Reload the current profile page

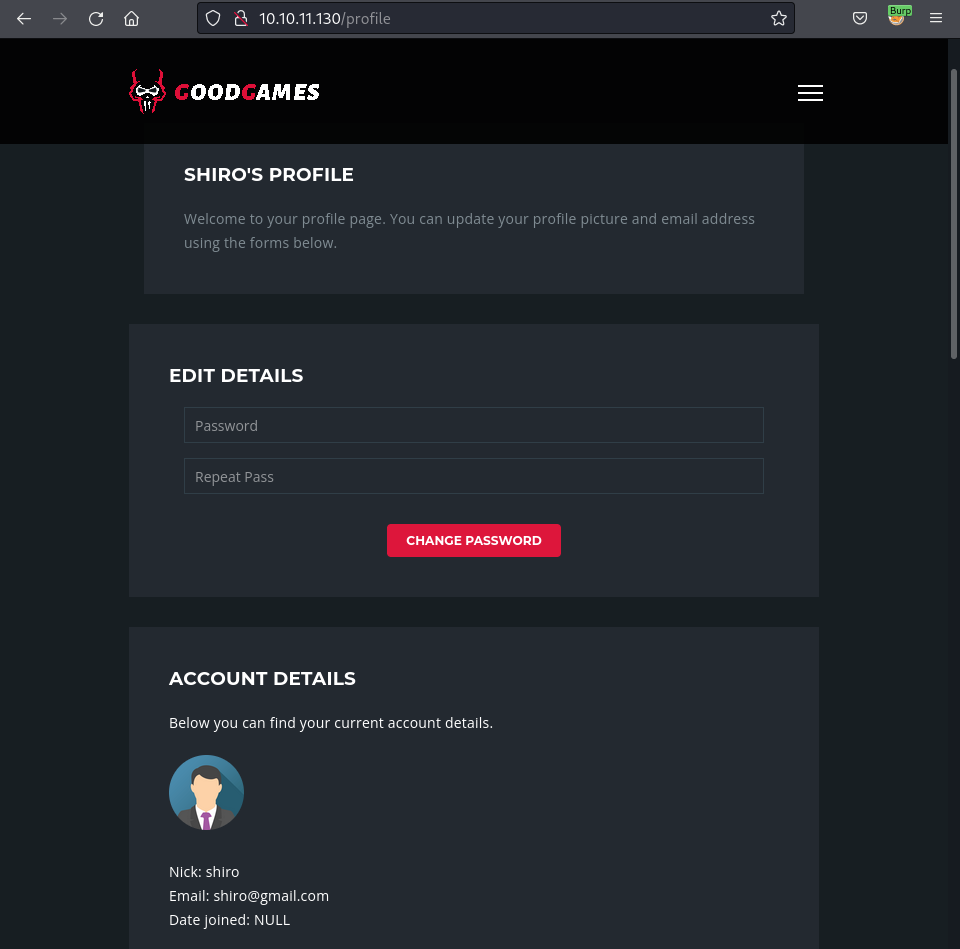(x=96, y=18)
